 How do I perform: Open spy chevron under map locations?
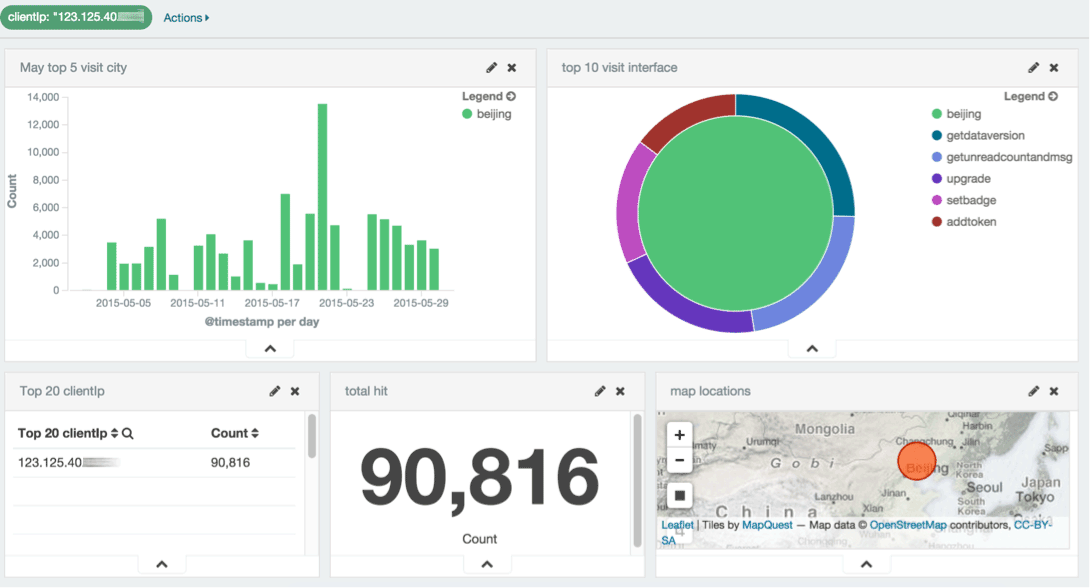point(866,564)
